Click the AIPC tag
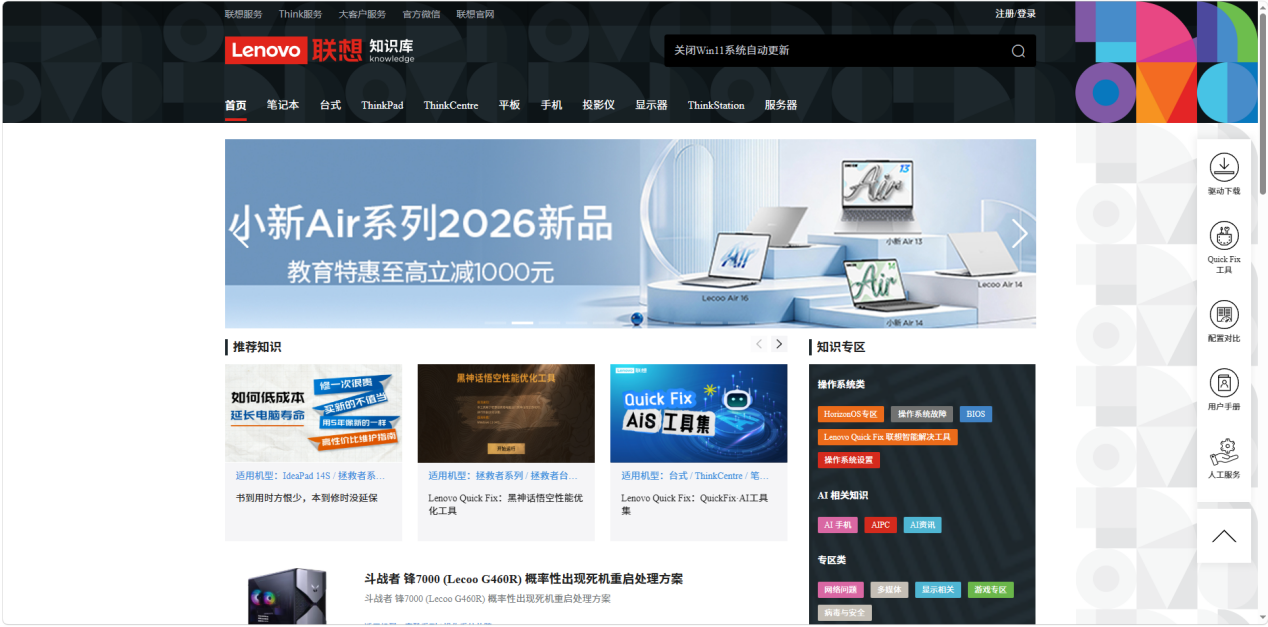This screenshot has height=627, width=1268. 881,525
